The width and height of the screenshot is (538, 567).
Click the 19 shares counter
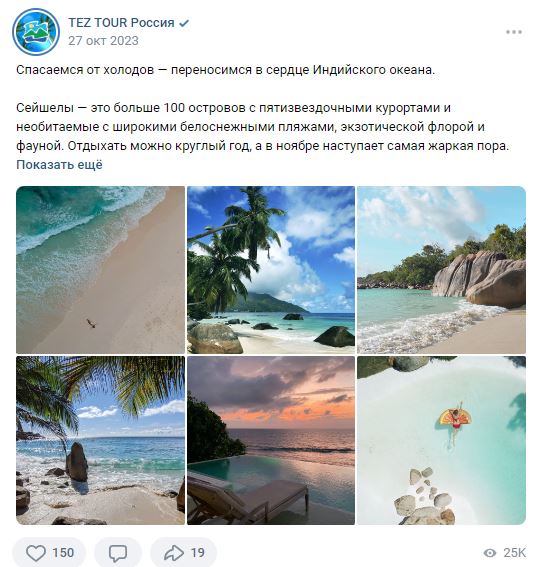click(x=197, y=553)
